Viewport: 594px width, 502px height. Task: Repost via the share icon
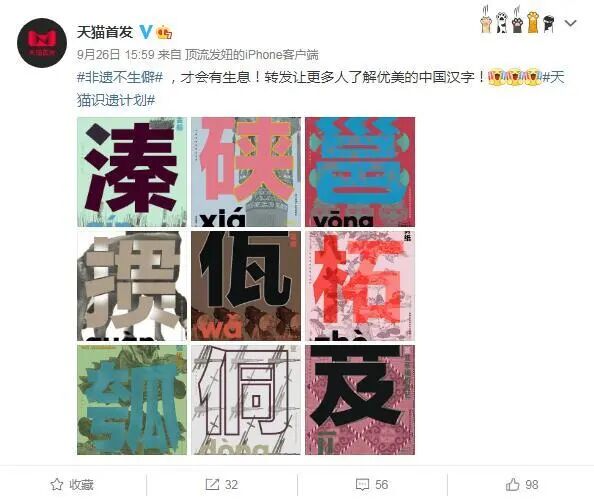[x=212, y=485]
